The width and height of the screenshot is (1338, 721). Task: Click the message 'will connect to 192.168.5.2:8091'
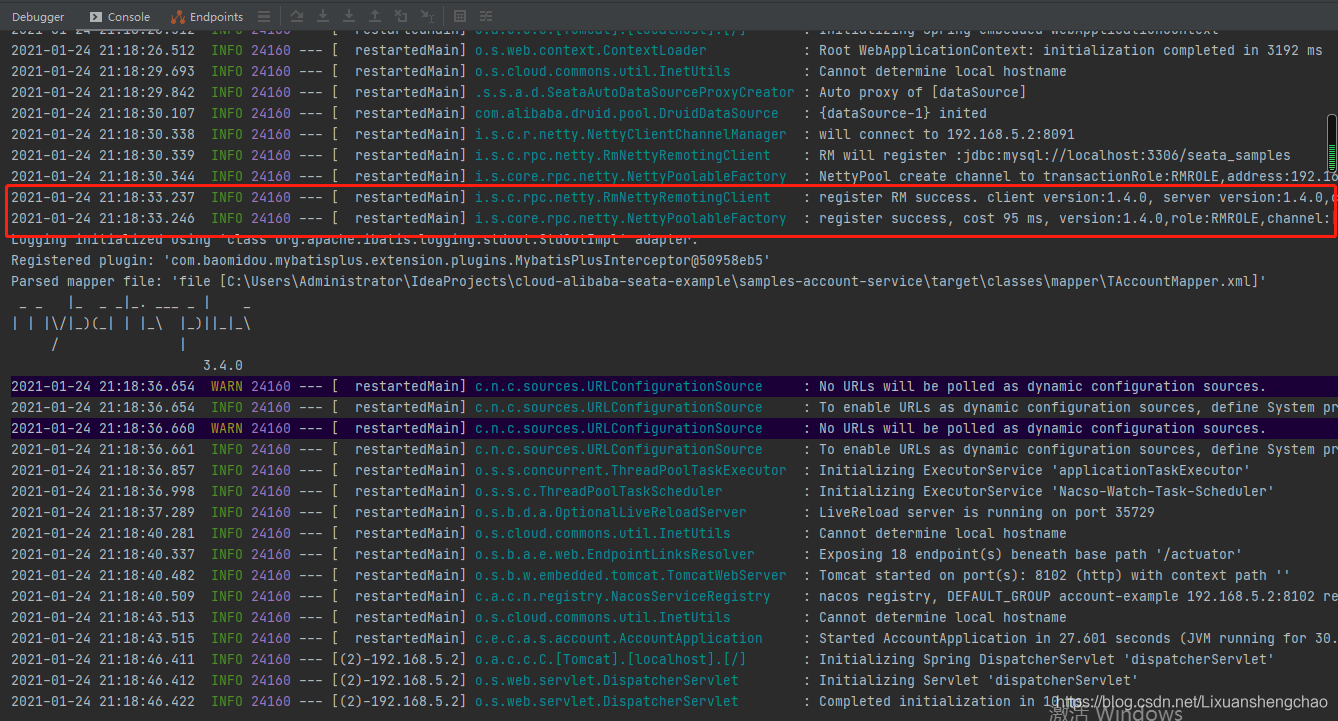pos(947,134)
